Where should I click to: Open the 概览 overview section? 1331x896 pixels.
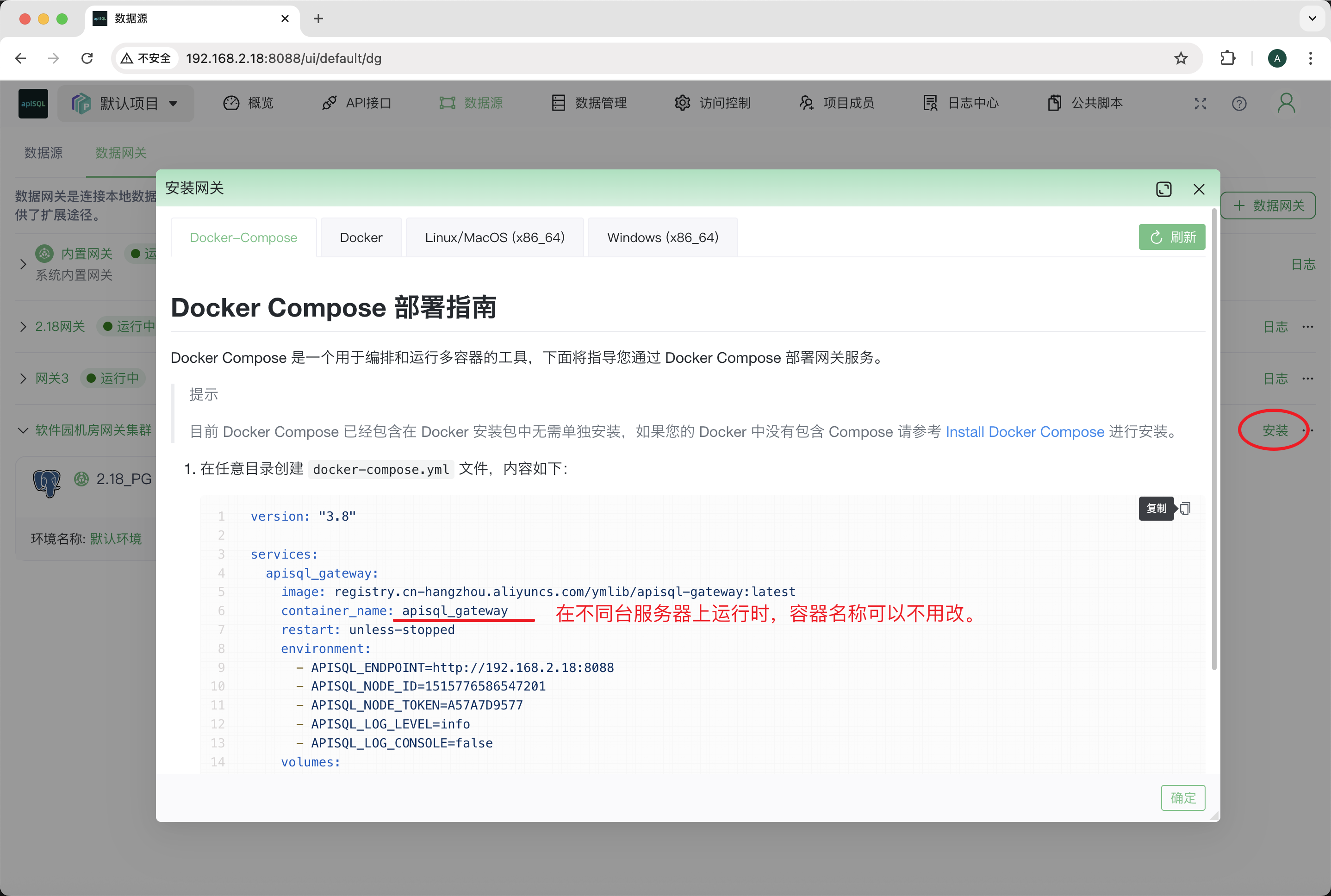[x=260, y=103]
